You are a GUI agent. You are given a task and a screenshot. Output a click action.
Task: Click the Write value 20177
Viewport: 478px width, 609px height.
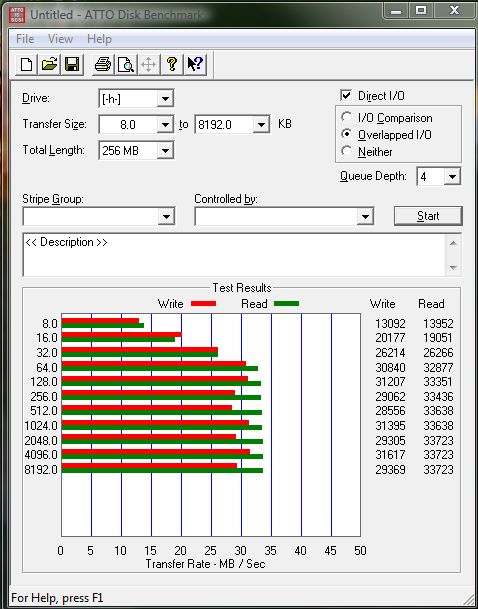pos(390,338)
